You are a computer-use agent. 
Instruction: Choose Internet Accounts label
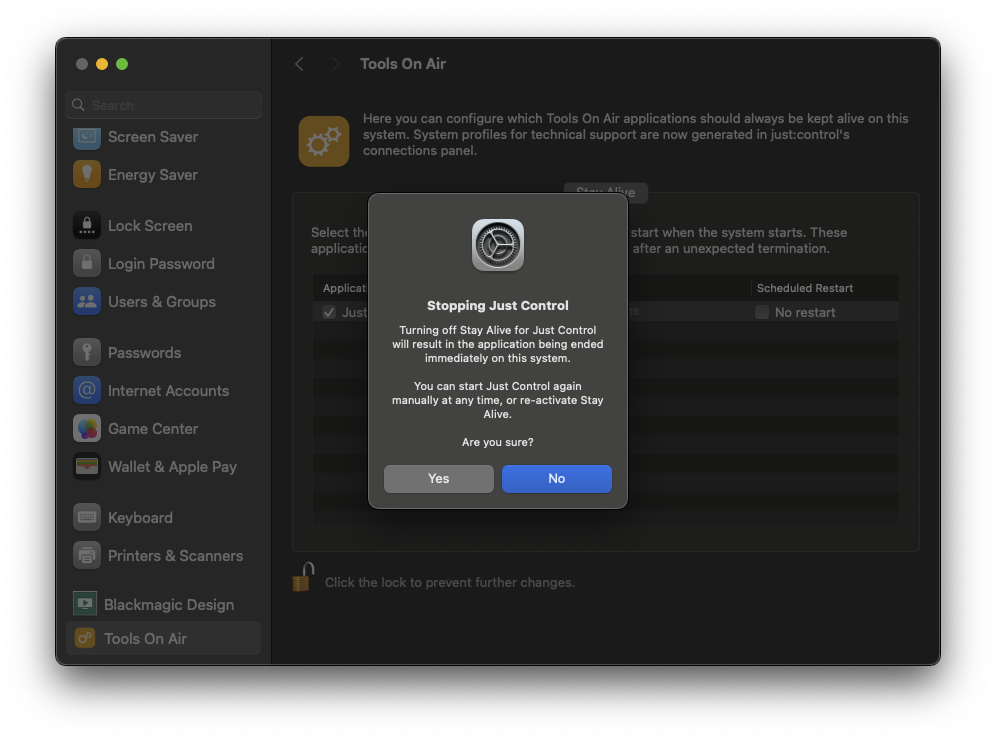click(168, 391)
